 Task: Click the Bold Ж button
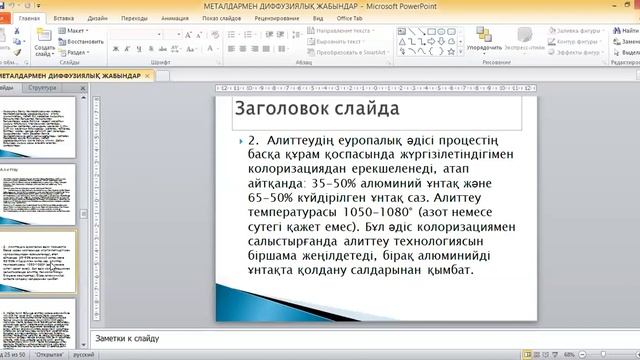[x=116, y=49]
